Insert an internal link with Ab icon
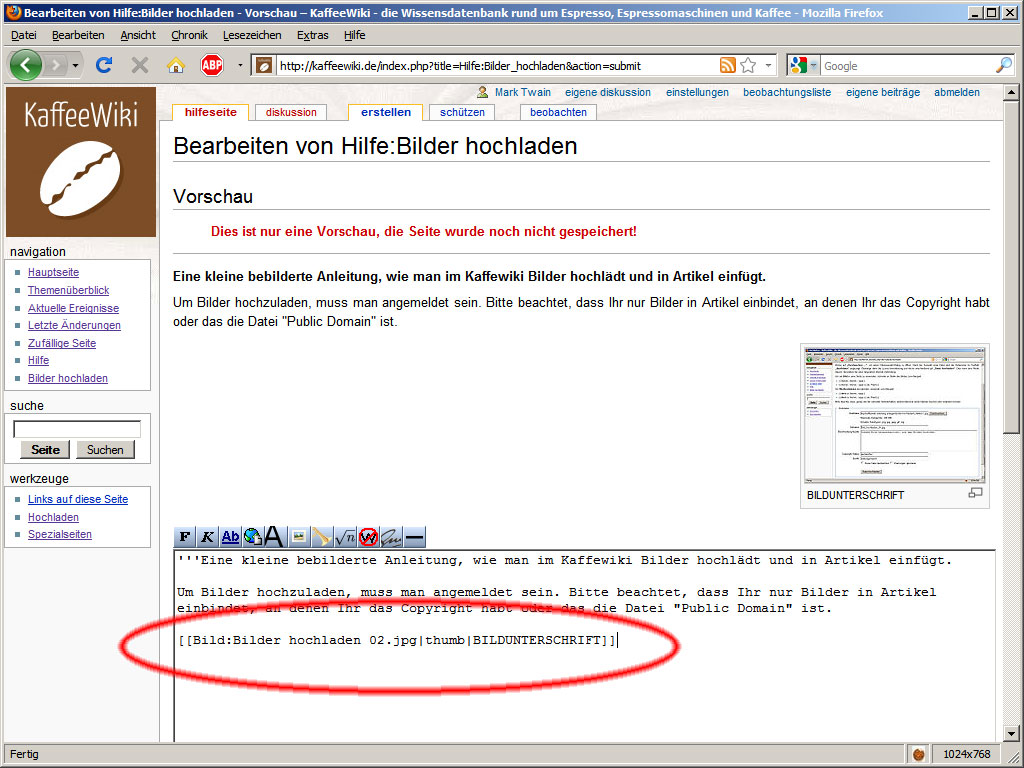 tap(231, 537)
